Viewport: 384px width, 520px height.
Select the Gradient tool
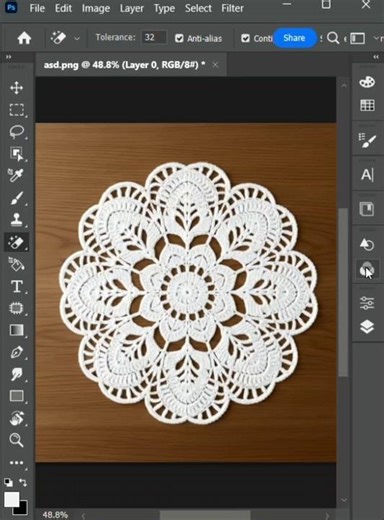point(16,330)
